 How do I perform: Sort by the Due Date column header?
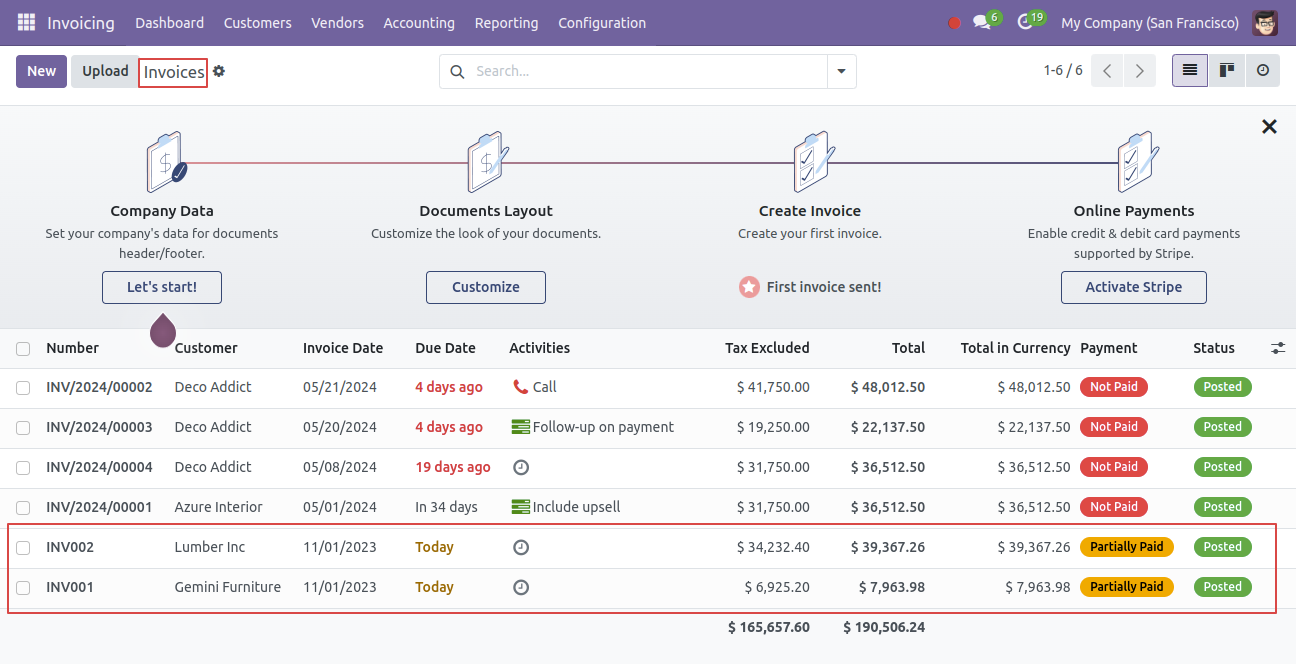(x=445, y=348)
